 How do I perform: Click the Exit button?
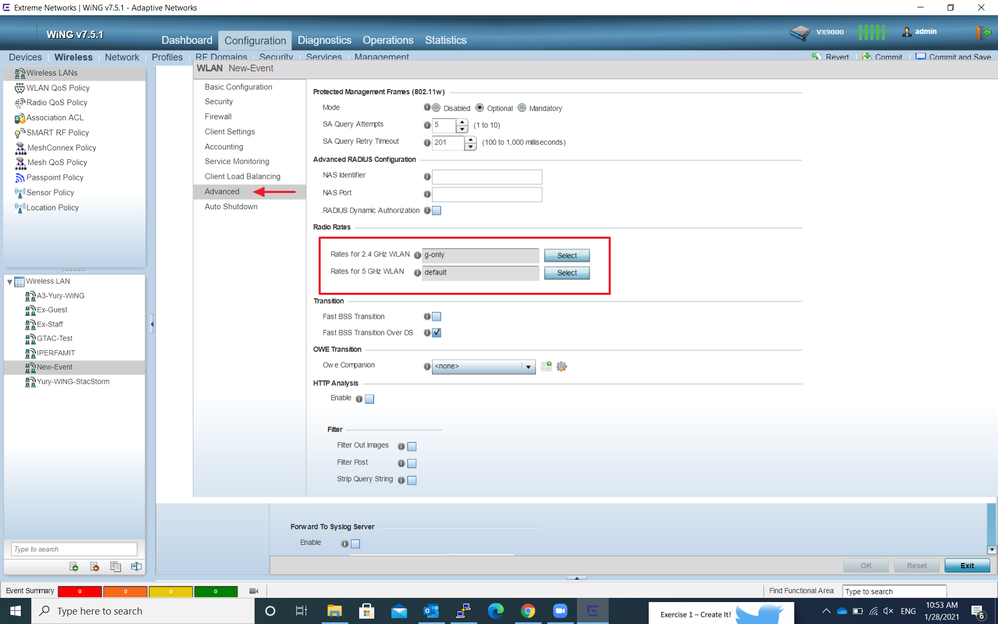967,566
